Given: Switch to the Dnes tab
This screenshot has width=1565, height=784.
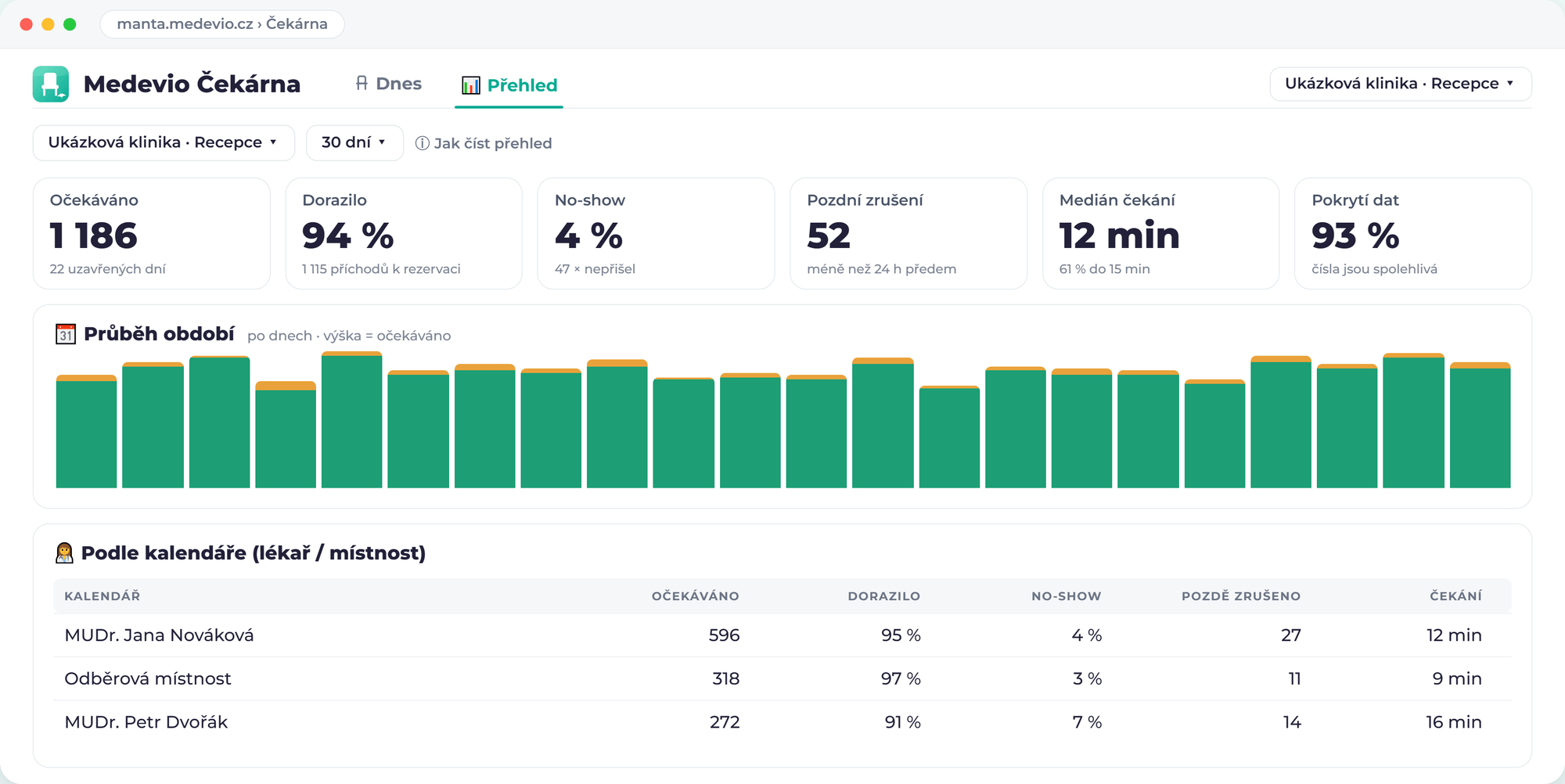Looking at the screenshot, I should pyautogui.click(x=388, y=84).
